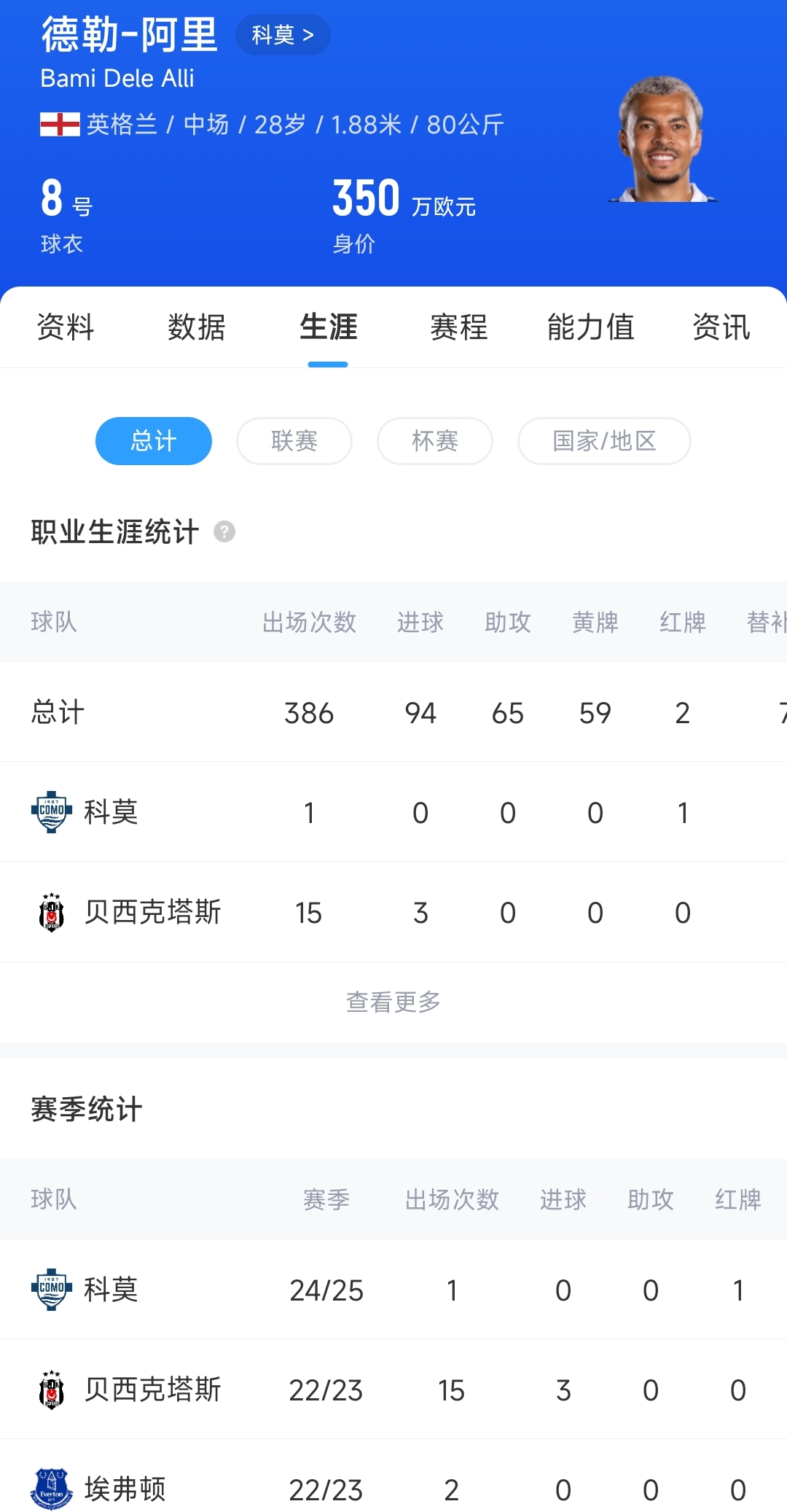Tap the Beşiktaş crest in season stats

tap(51, 1390)
